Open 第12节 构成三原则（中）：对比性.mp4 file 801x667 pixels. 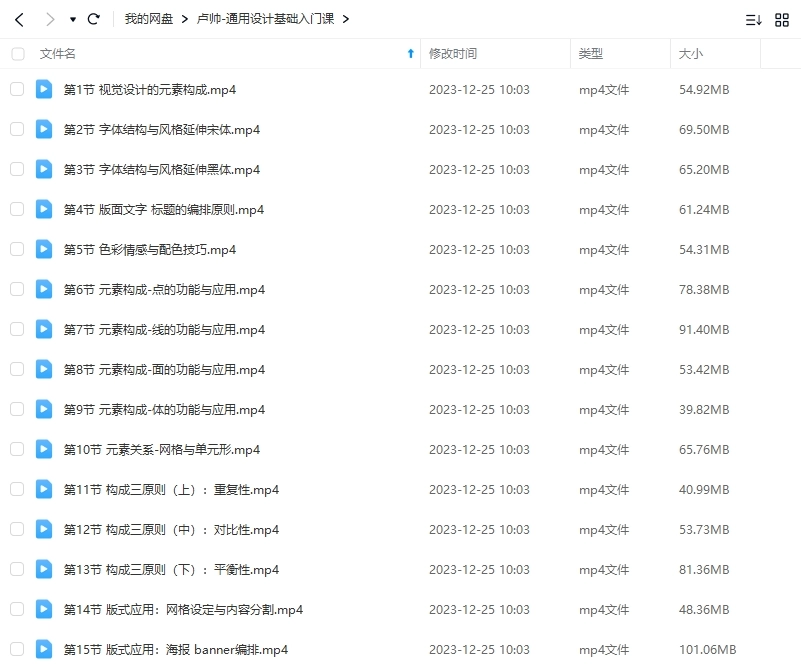point(171,529)
